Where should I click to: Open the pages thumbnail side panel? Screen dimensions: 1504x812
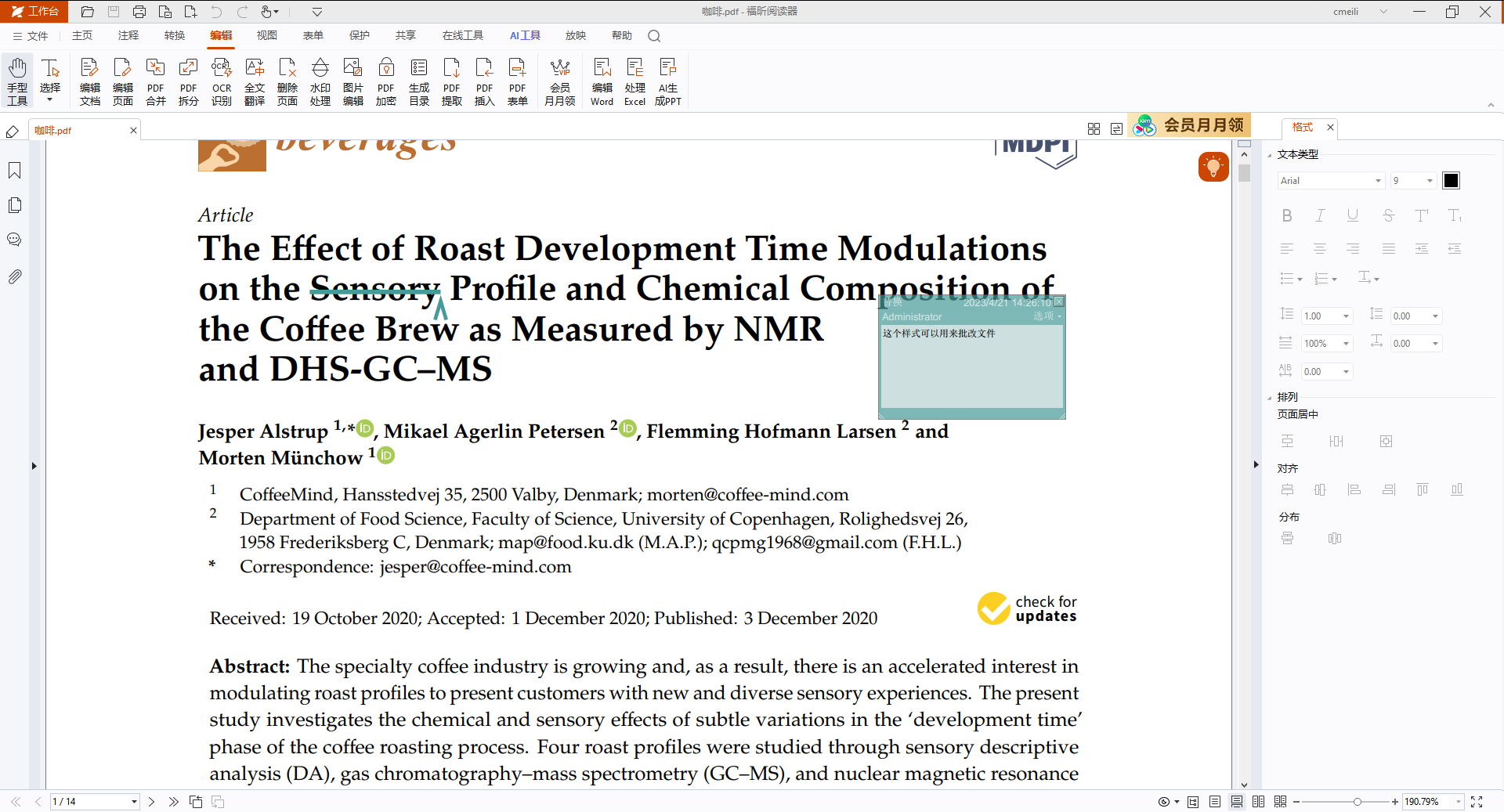pyautogui.click(x=14, y=205)
